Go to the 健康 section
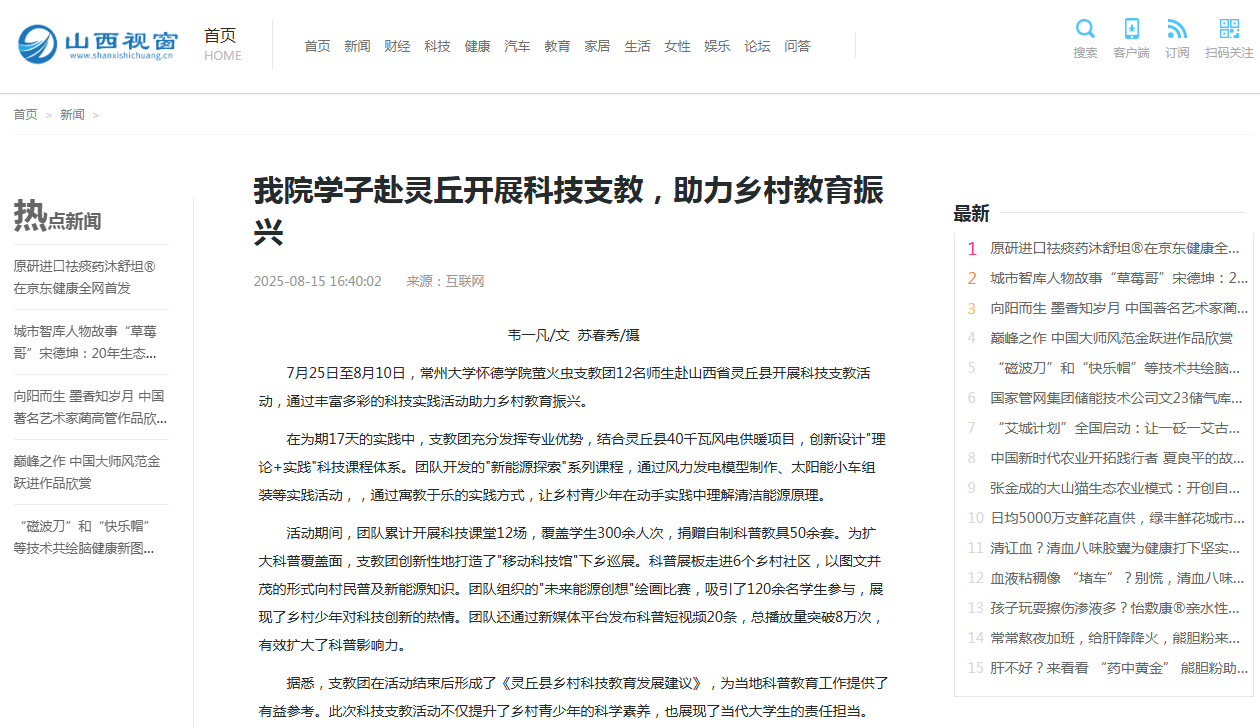This screenshot has width=1260, height=728. point(477,46)
